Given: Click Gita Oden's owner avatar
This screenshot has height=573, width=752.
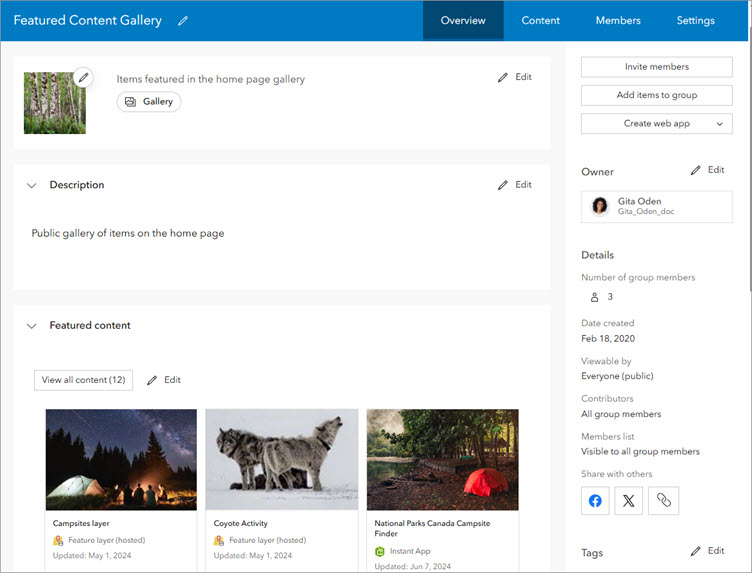Looking at the screenshot, I should [600, 206].
